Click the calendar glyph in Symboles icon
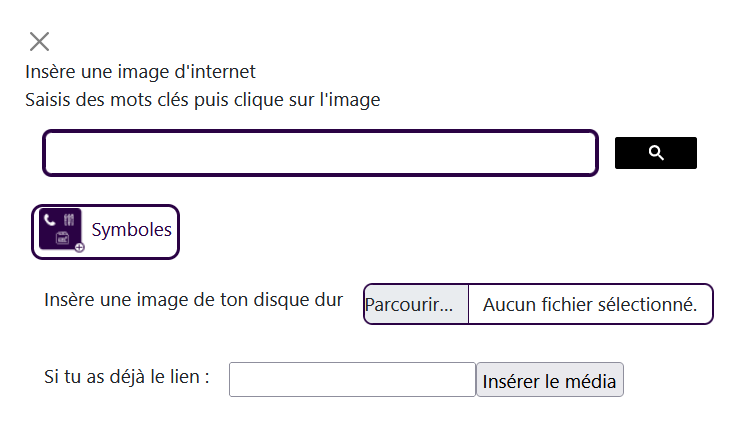Screen dimensions: 738x429 tap(63, 238)
